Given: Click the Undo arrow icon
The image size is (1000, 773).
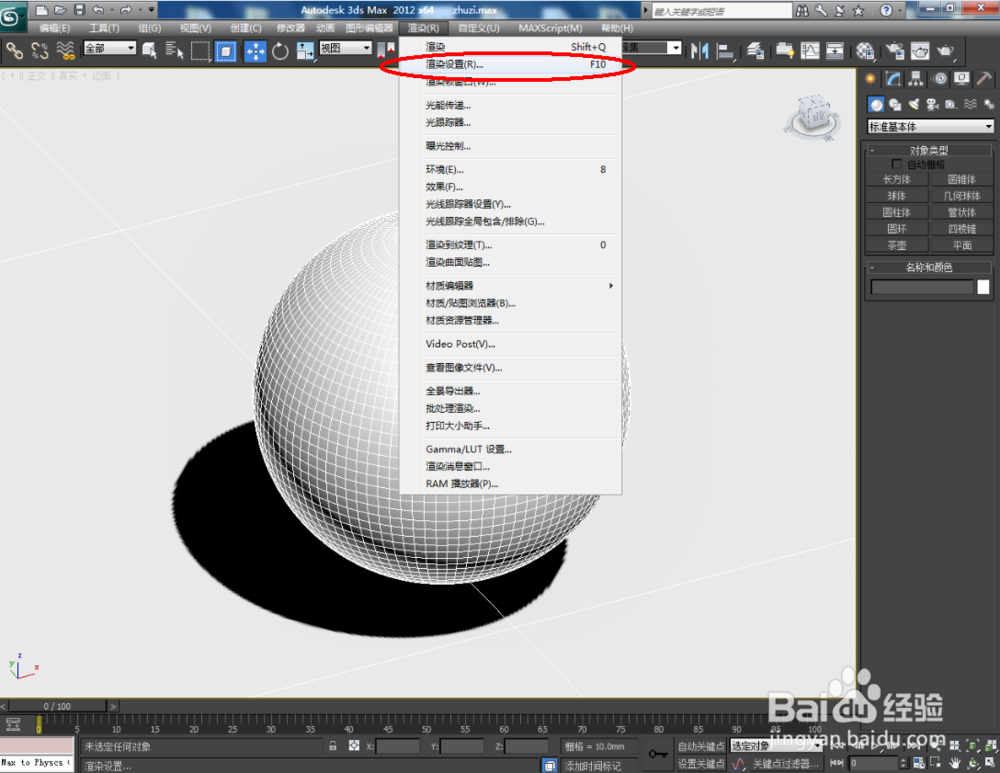Looking at the screenshot, I should coord(98,10).
